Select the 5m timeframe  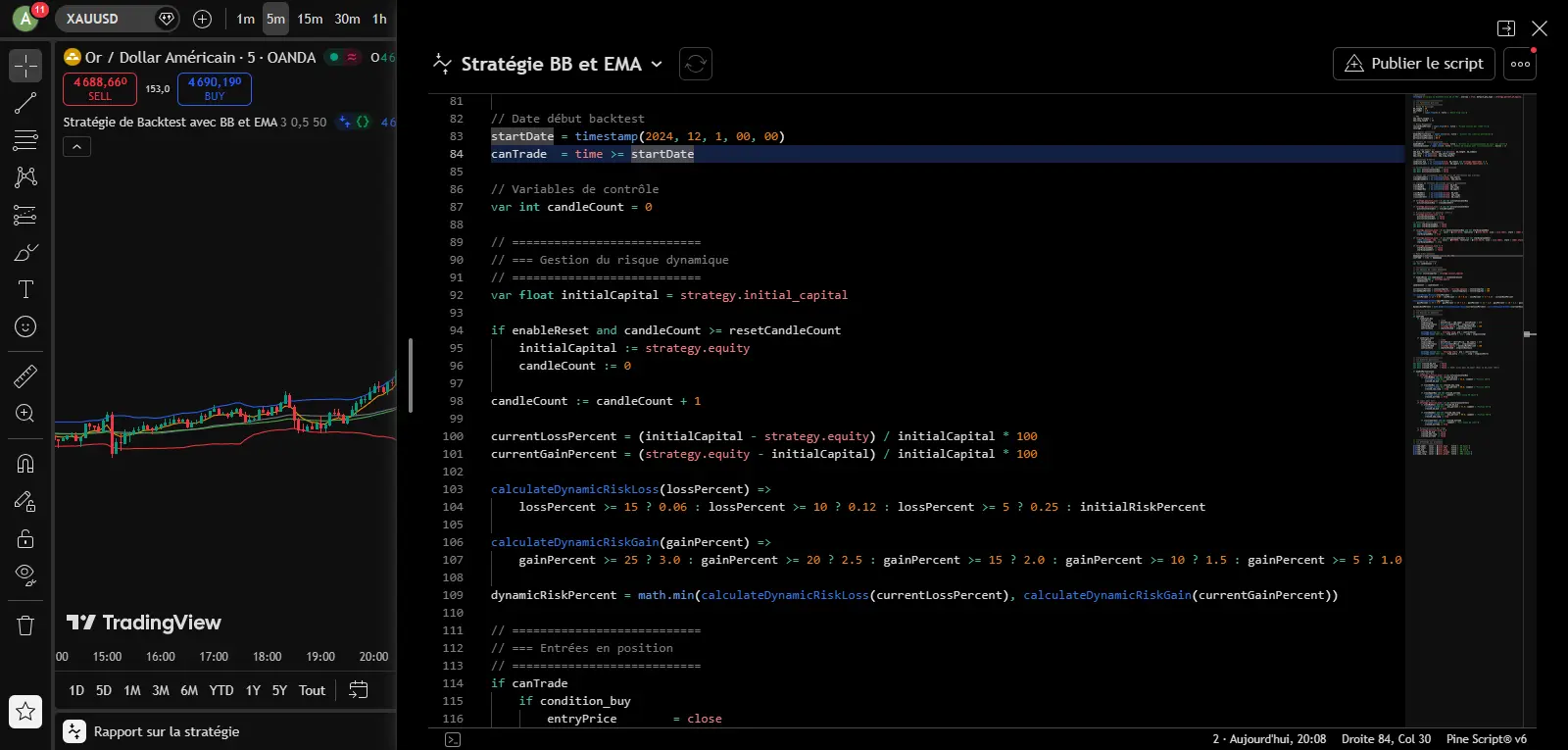275,19
